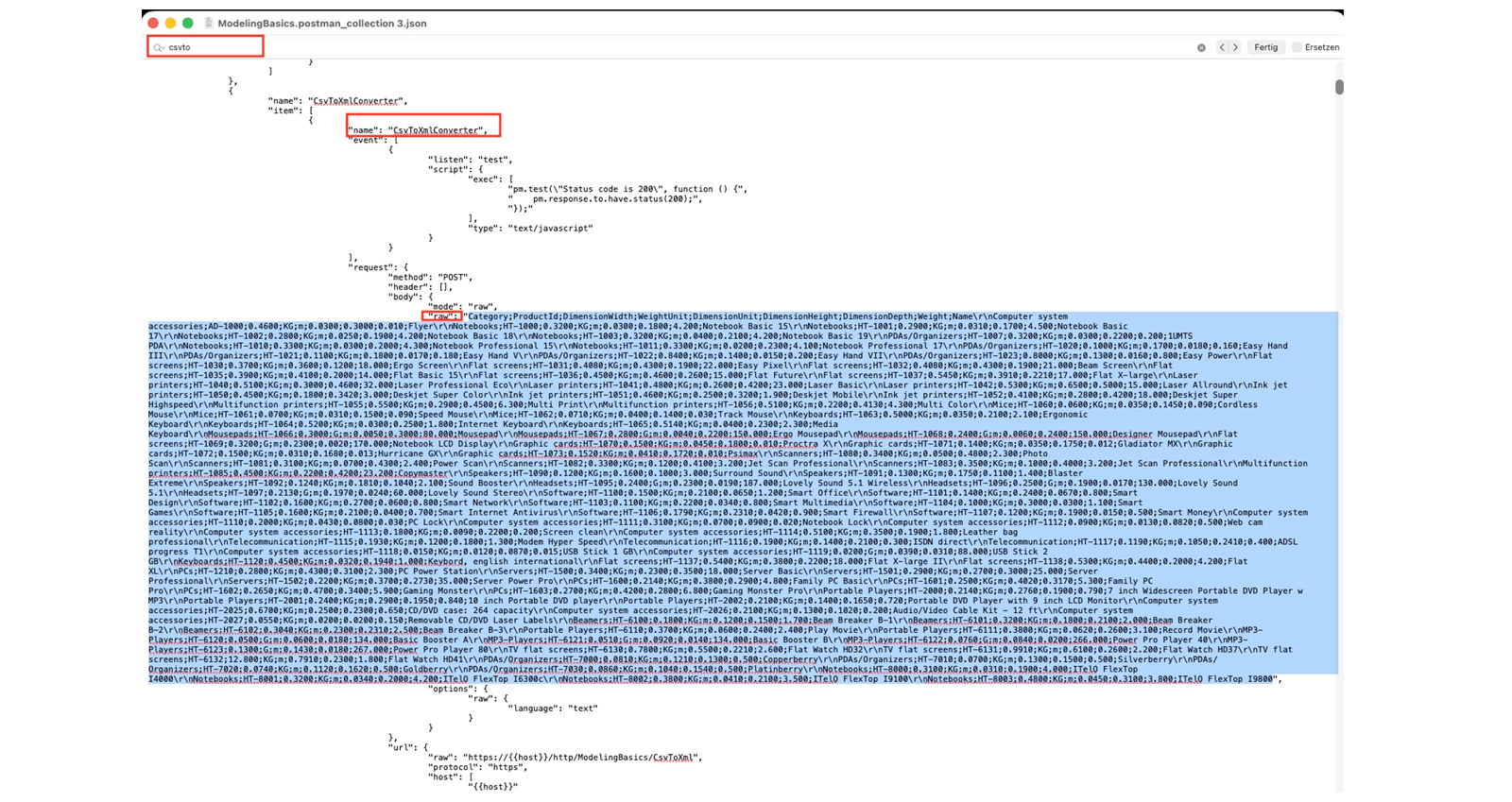Screen dimensions: 1512x802
Task: Click the "listen": "test" line
Action: pyautogui.click(x=471, y=160)
